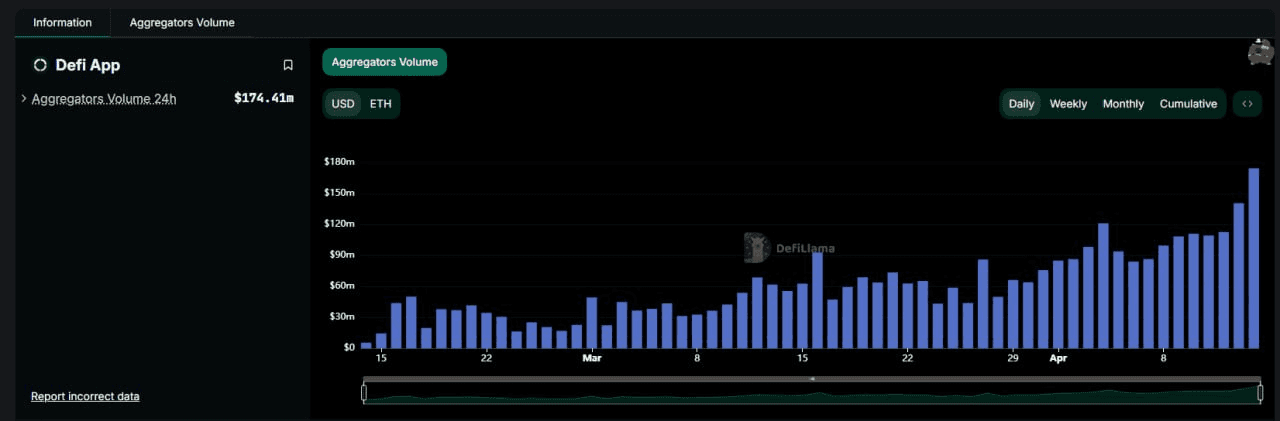The image size is (1280, 421).
Task: Click the tallest bar at the chart's end
Action: pyautogui.click(x=1253, y=257)
